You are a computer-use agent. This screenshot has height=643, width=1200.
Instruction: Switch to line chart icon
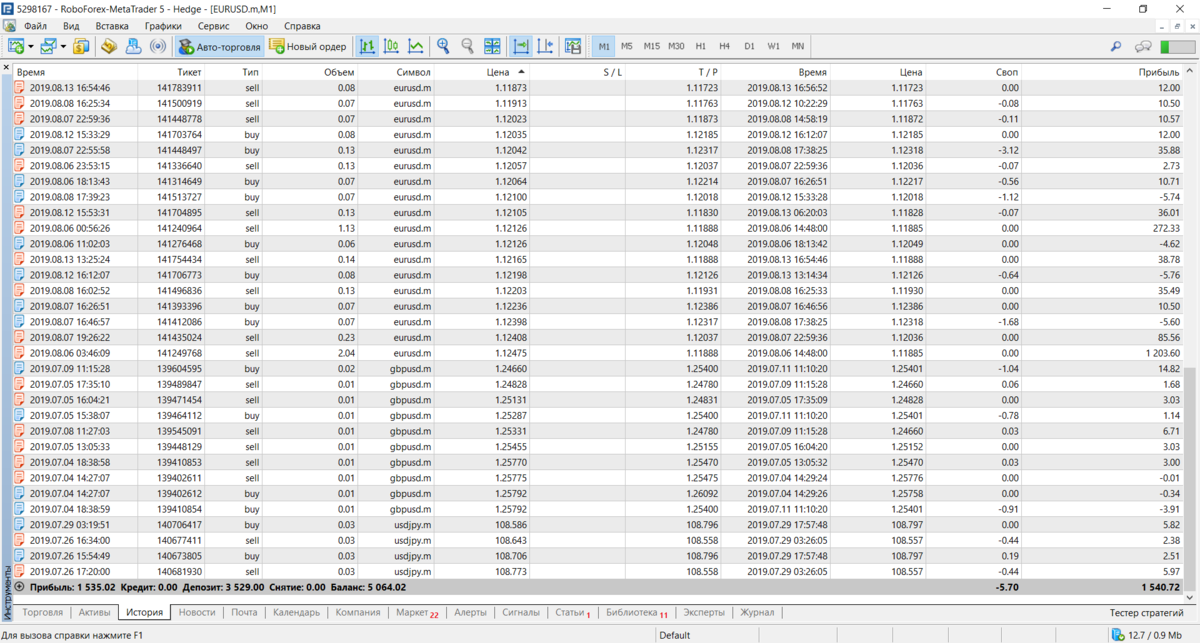[x=416, y=46]
